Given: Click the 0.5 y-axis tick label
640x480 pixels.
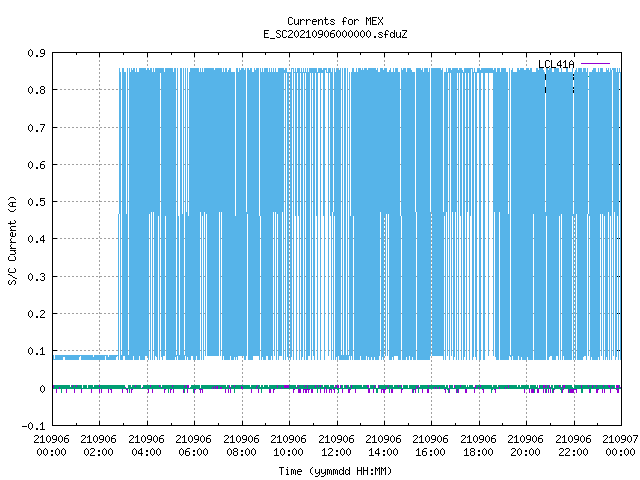Looking at the screenshot, I should (x=36, y=202).
